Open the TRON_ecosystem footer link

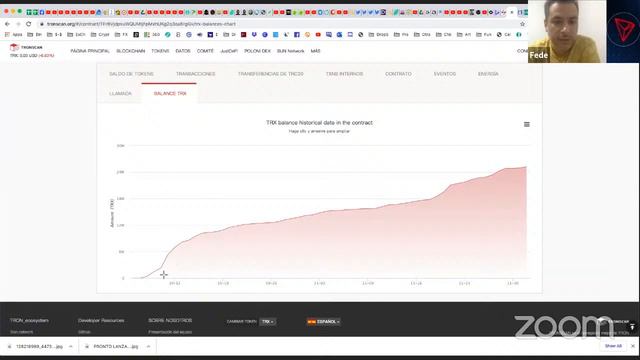pos(29,320)
